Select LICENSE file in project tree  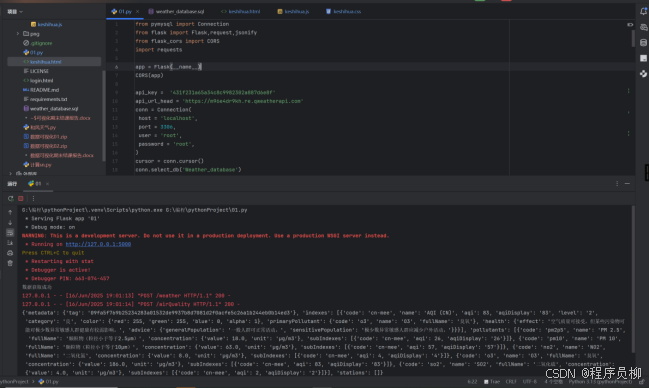coord(36,71)
